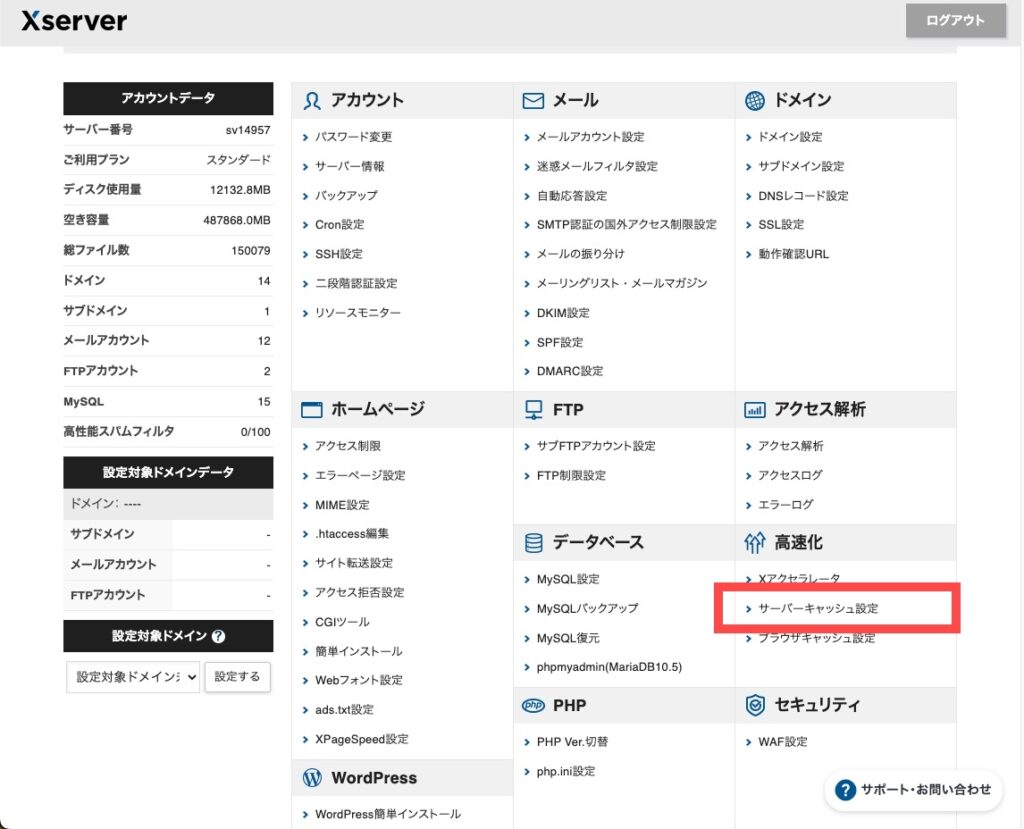The height and width of the screenshot is (829, 1024).
Task: Click the ホームページ window icon
Action: point(312,410)
